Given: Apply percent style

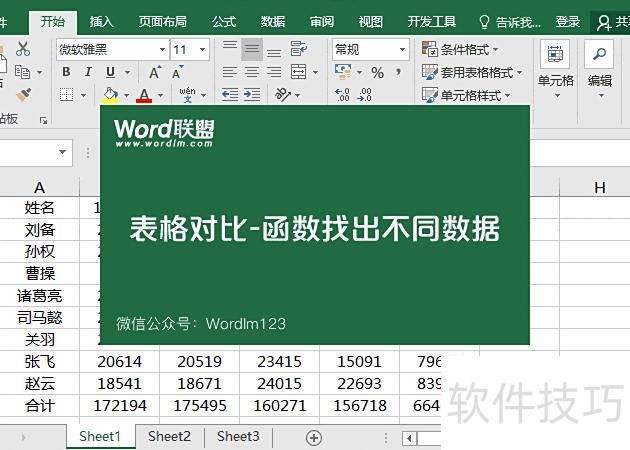Looking at the screenshot, I should click(x=377, y=73).
